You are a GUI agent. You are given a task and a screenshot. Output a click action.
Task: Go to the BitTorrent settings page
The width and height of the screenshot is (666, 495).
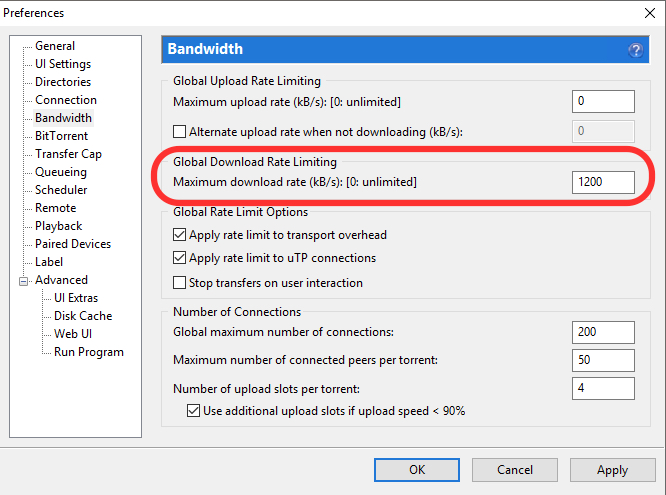[x=61, y=136]
